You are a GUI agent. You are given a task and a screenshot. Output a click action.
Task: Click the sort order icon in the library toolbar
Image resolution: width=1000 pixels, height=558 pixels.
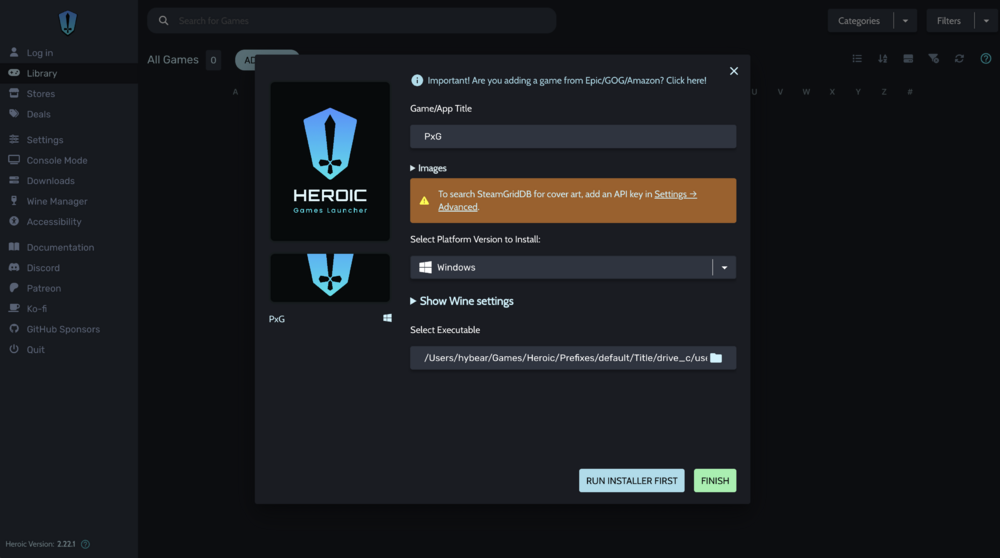pyautogui.click(x=883, y=59)
